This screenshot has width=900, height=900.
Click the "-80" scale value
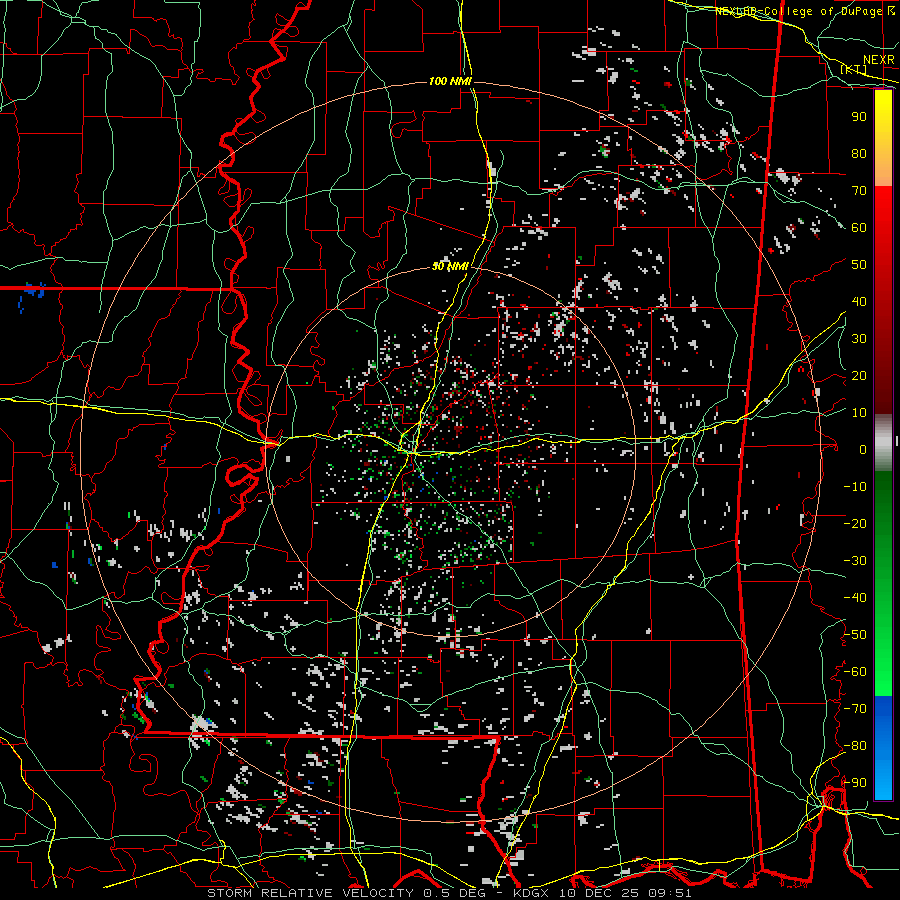(x=855, y=746)
